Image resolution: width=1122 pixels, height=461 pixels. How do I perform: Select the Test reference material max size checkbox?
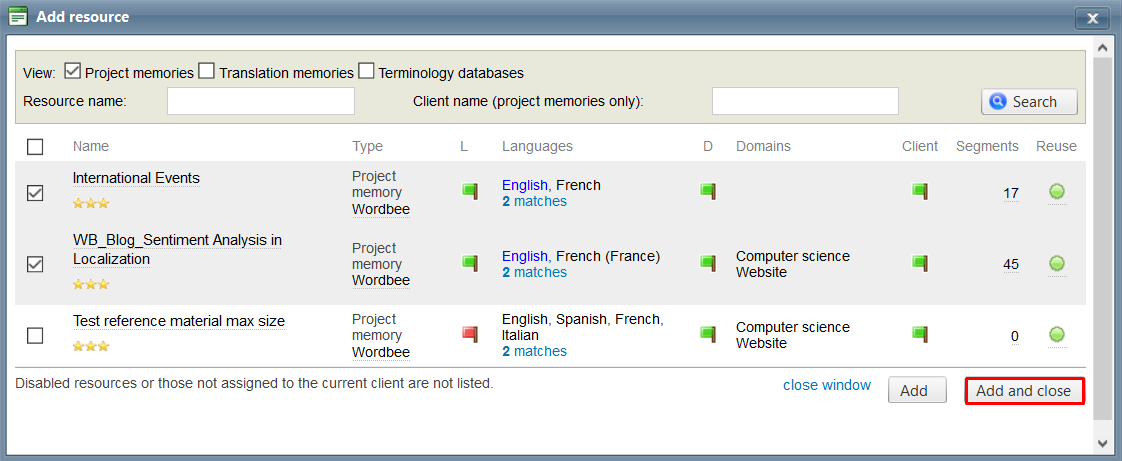coord(35,336)
